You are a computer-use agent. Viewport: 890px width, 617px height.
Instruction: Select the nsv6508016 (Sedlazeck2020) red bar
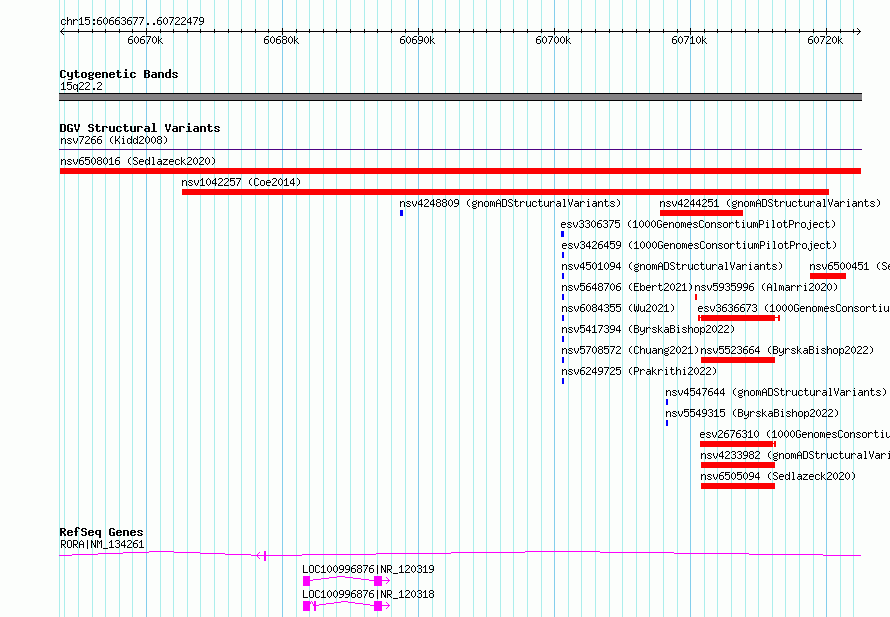460,171
